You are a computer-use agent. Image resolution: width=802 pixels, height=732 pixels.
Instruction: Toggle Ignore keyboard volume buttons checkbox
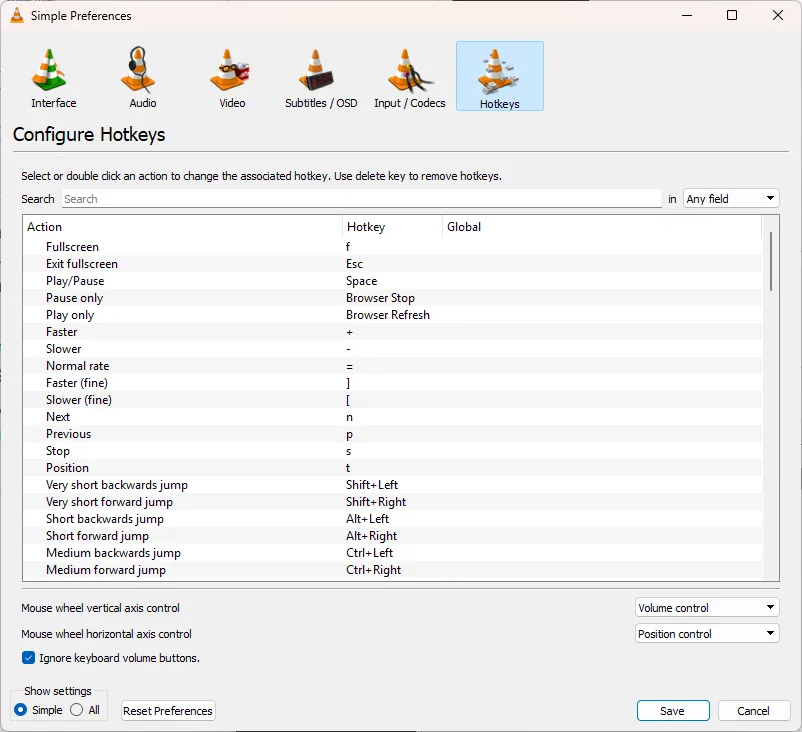pyautogui.click(x=28, y=658)
